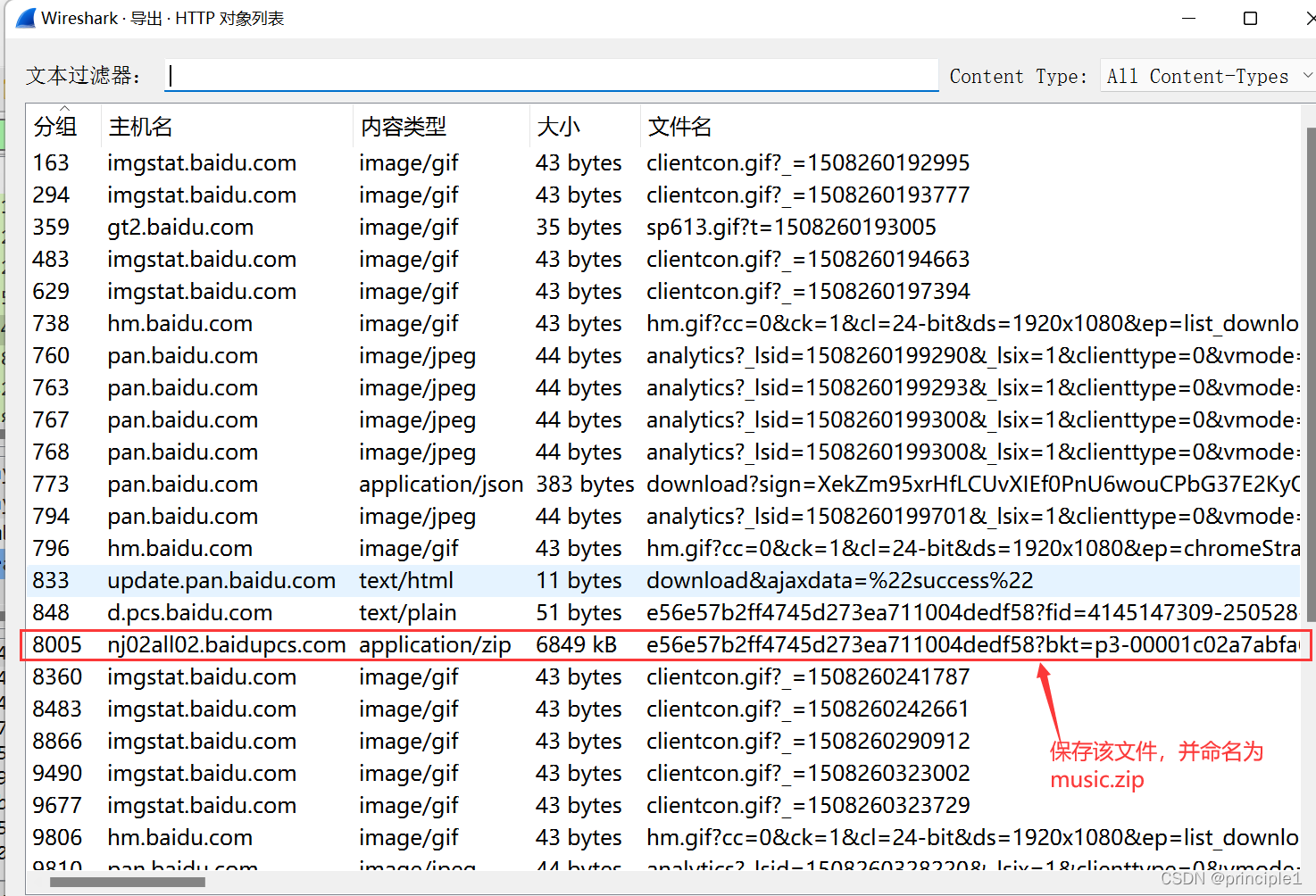The image size is (1316, 896).
Task: Select packet 767 row
Action: pos(663,419)
